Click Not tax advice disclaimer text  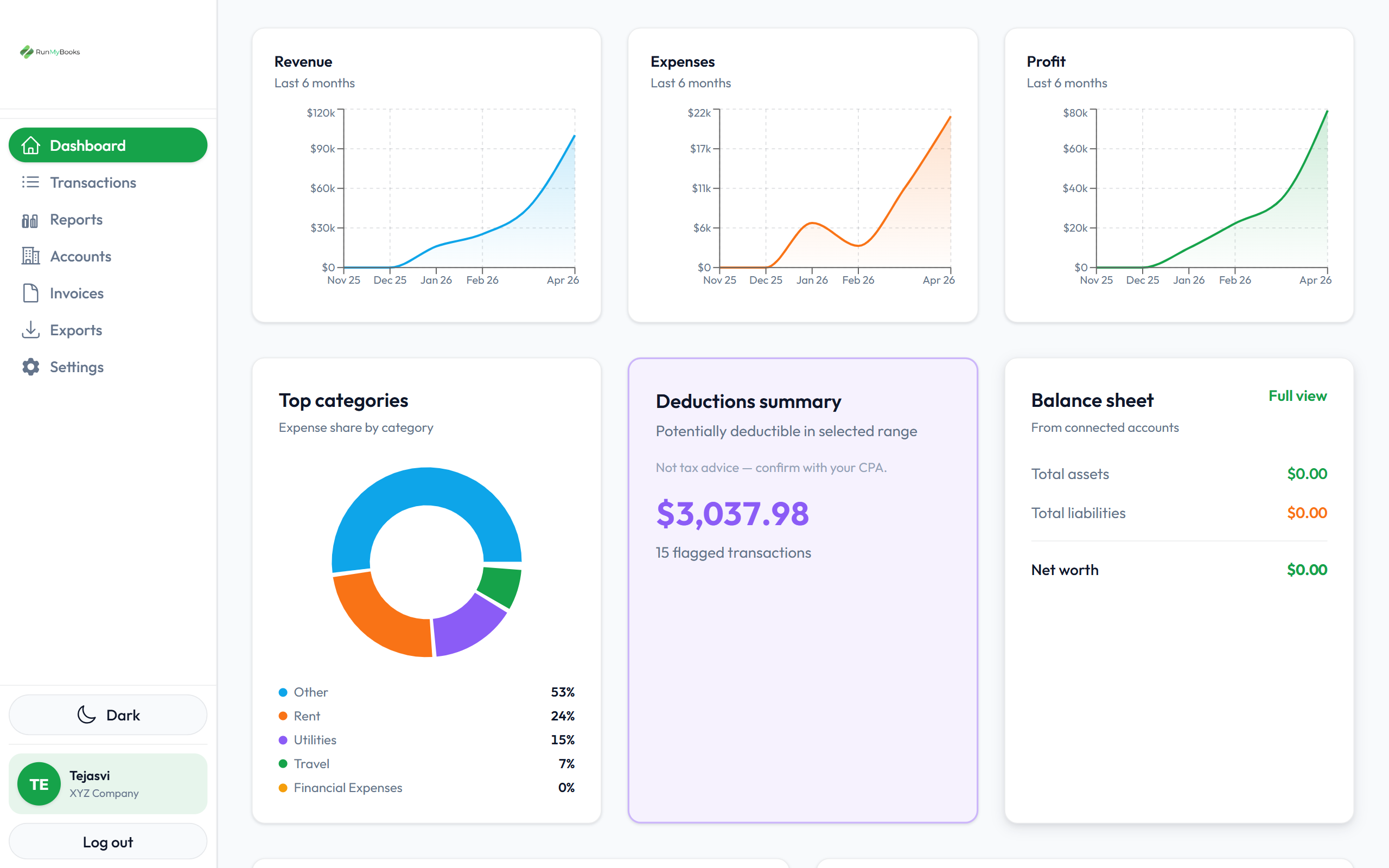(x=771, y=468)
